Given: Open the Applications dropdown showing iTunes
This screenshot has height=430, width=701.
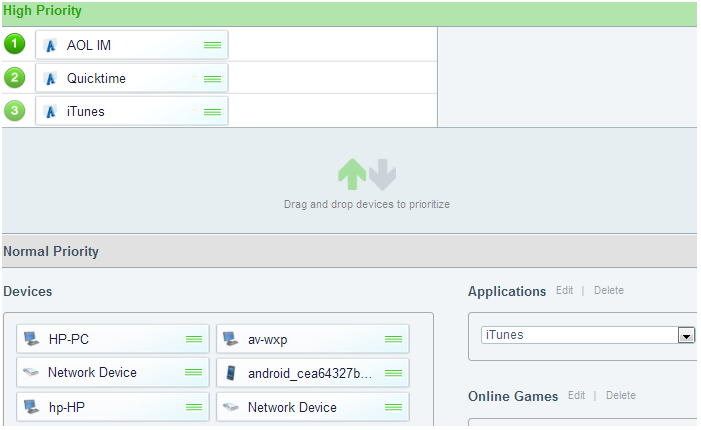Looking at the screenshot, I should click(x=686, y=335).
